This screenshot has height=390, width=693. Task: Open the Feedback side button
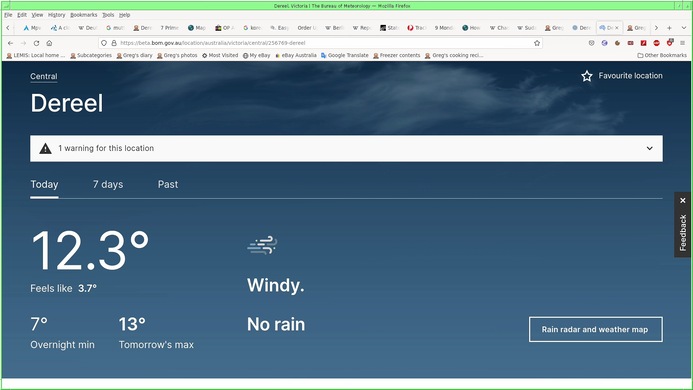click(x=682, y=233)
